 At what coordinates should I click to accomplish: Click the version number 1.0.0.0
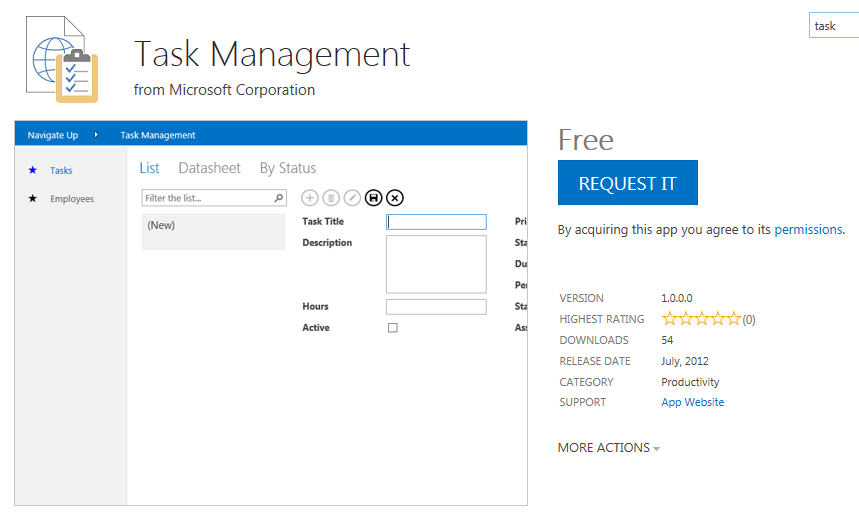(x=677, y=298)
